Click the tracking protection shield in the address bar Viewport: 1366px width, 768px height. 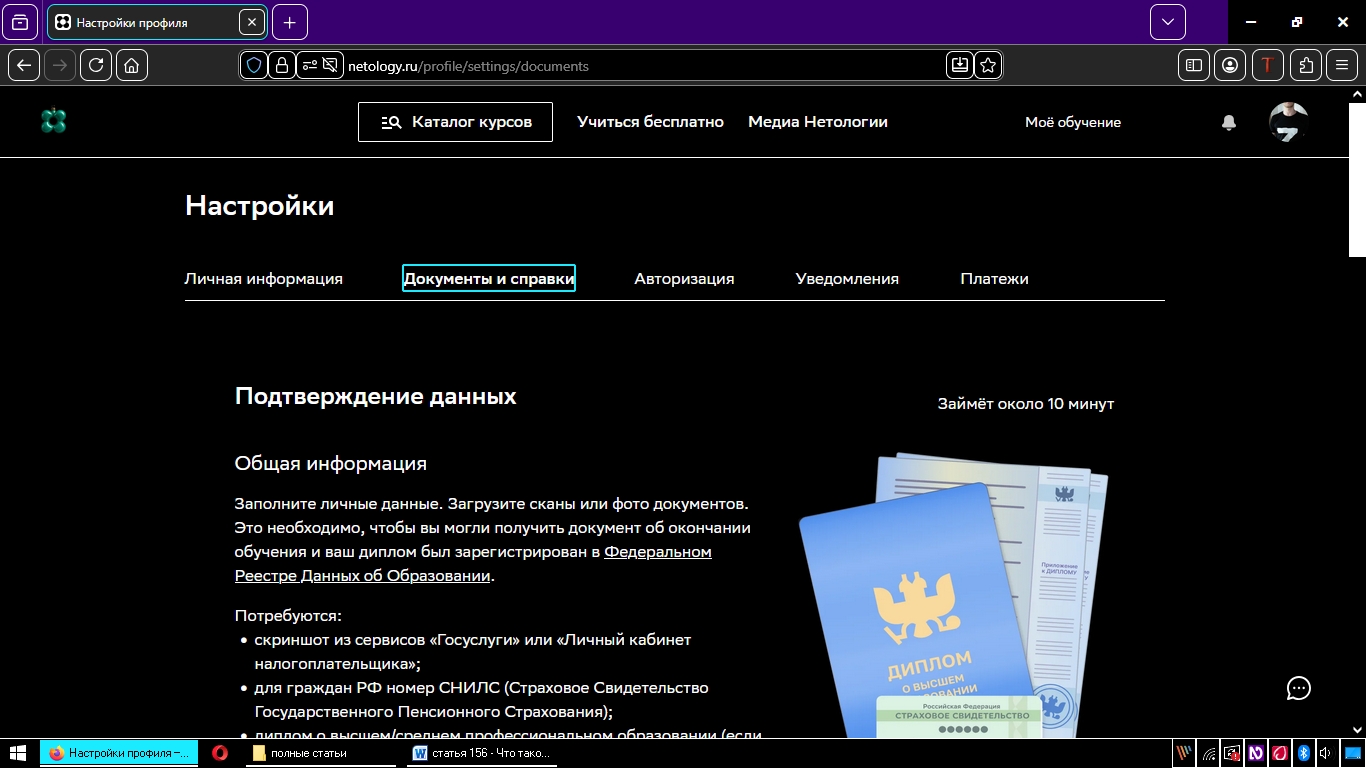coord(256,65)
